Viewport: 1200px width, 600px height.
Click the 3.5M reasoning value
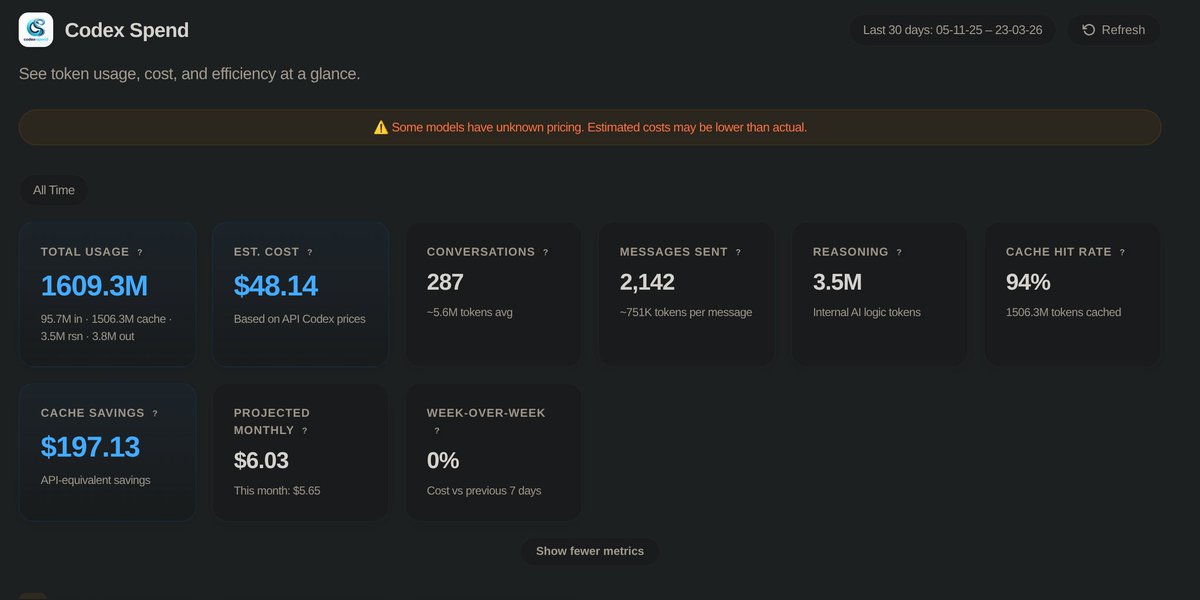pyautogui.click(x=837, y=283)
